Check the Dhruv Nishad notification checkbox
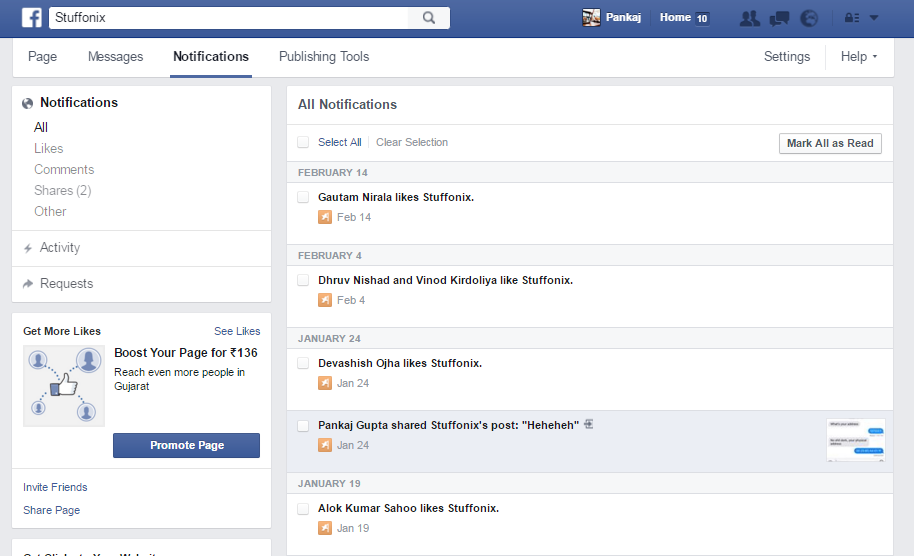 pyautogui.click(x=303, y=280)
